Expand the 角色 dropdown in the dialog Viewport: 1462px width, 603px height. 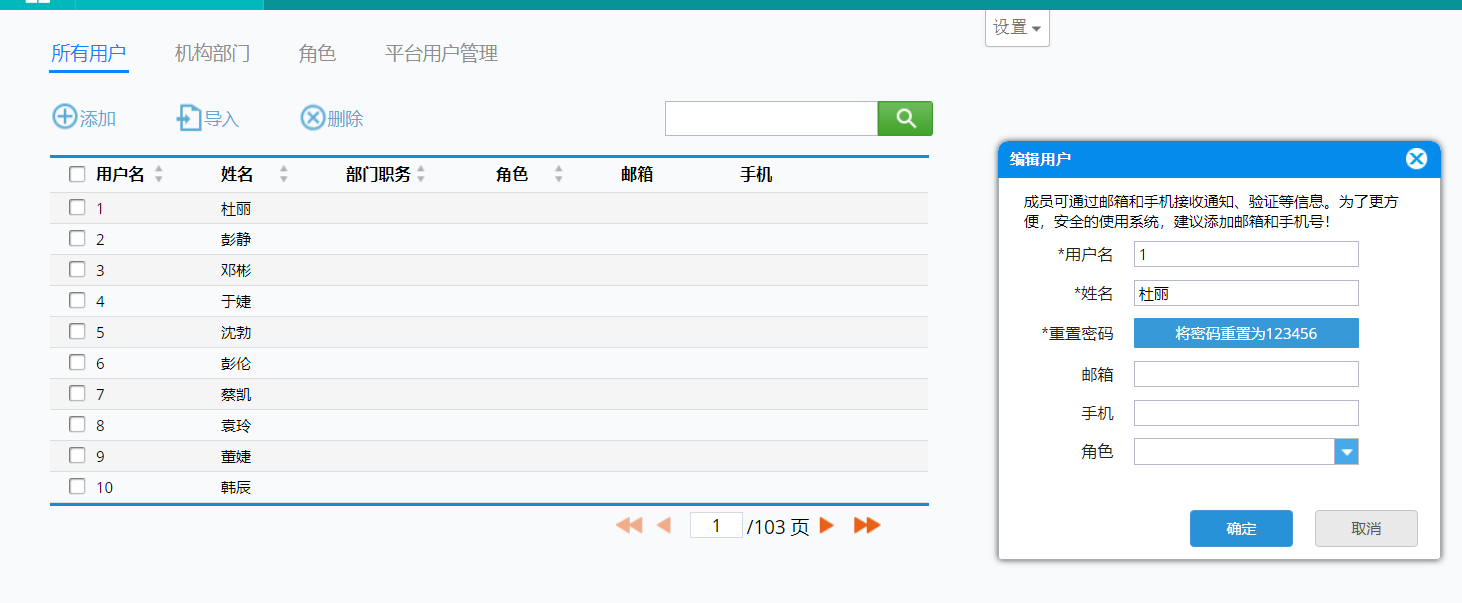point(1347,452)
